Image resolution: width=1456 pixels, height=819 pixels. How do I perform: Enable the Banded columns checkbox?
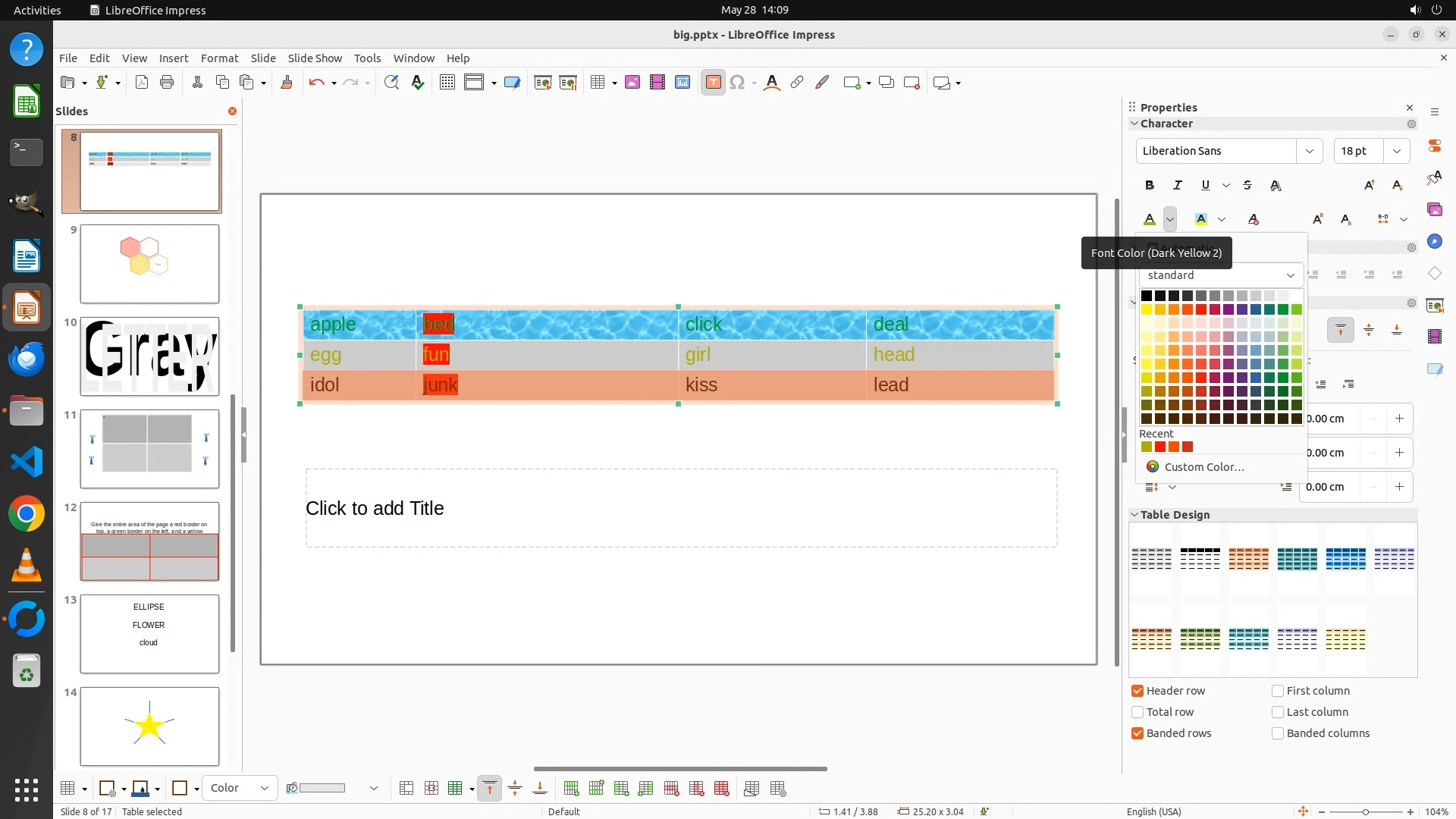click(x=1278, y=733)
